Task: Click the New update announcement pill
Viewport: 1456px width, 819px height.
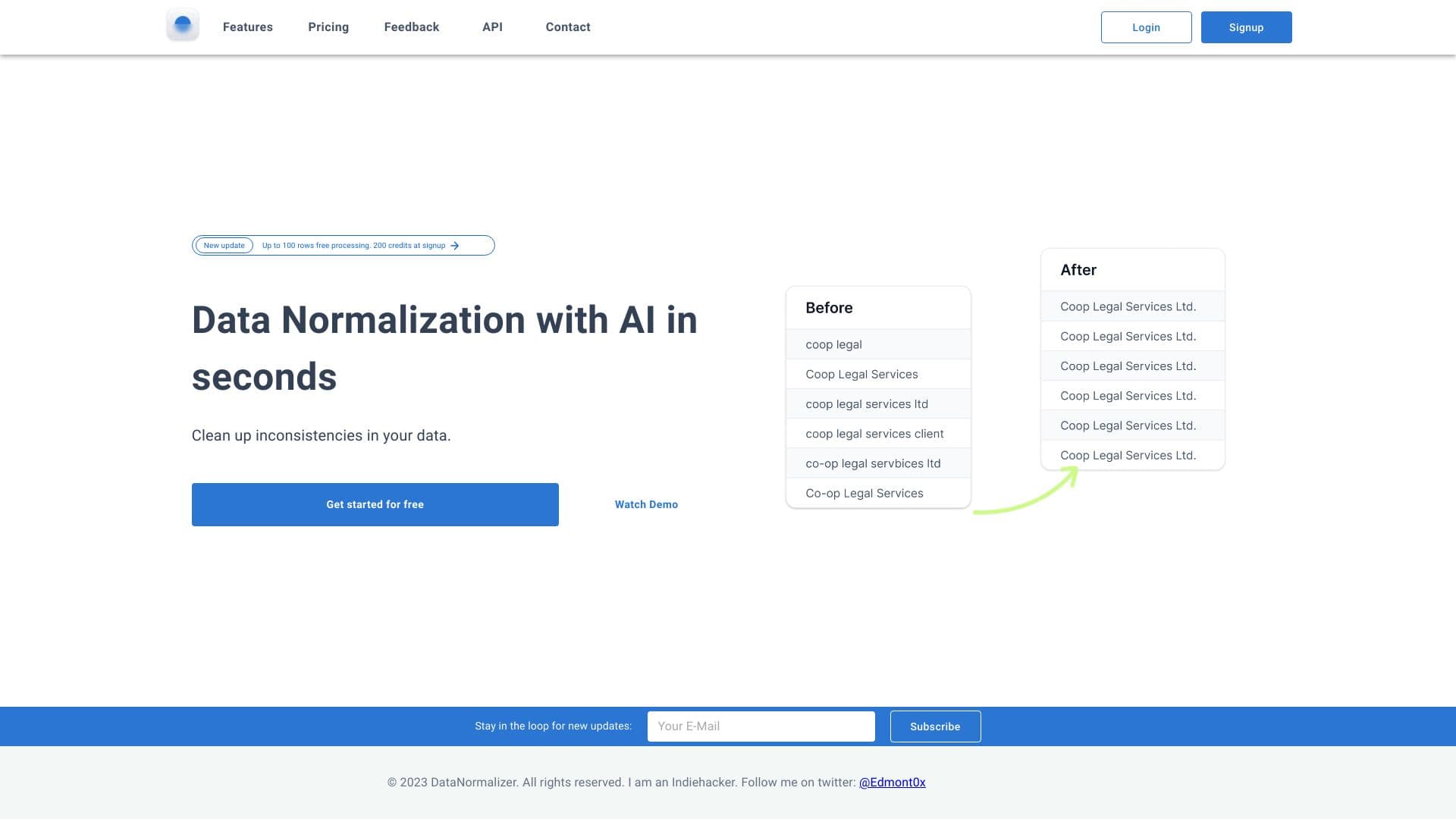Action: (224, 245)
